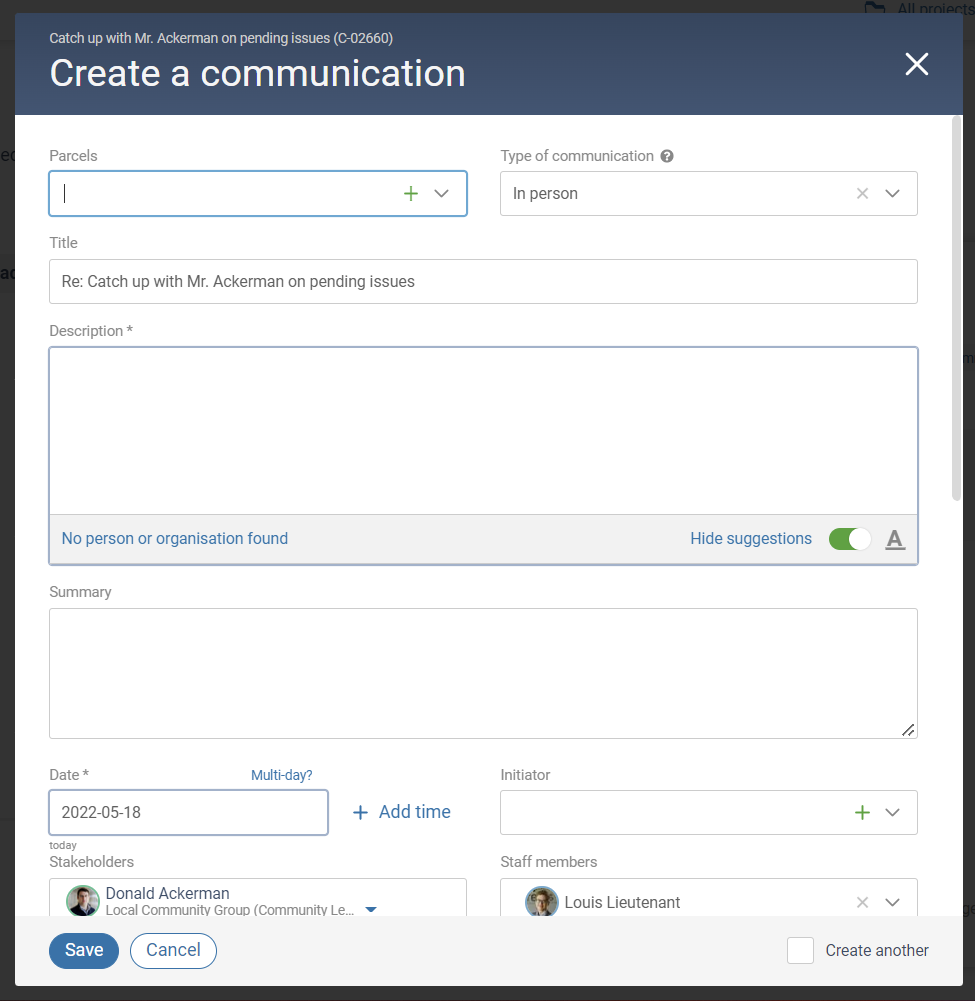Click the text formatting A icon
This screenshot has height=1001, width=975.
pyautogui.click(x=895, y=539)
